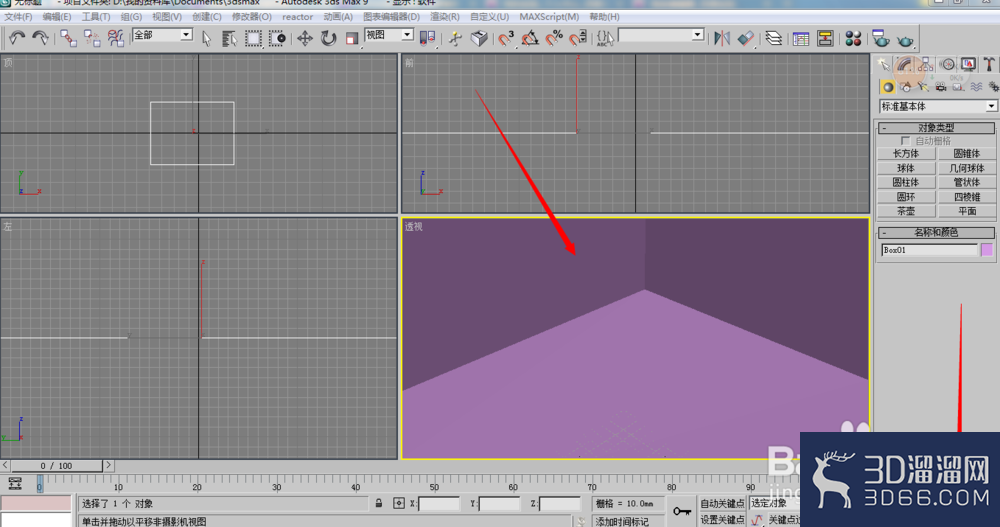This screenshot has width=1000, height=527.
Task: Select the Systems gears category icon
Action: click(993, 87)
